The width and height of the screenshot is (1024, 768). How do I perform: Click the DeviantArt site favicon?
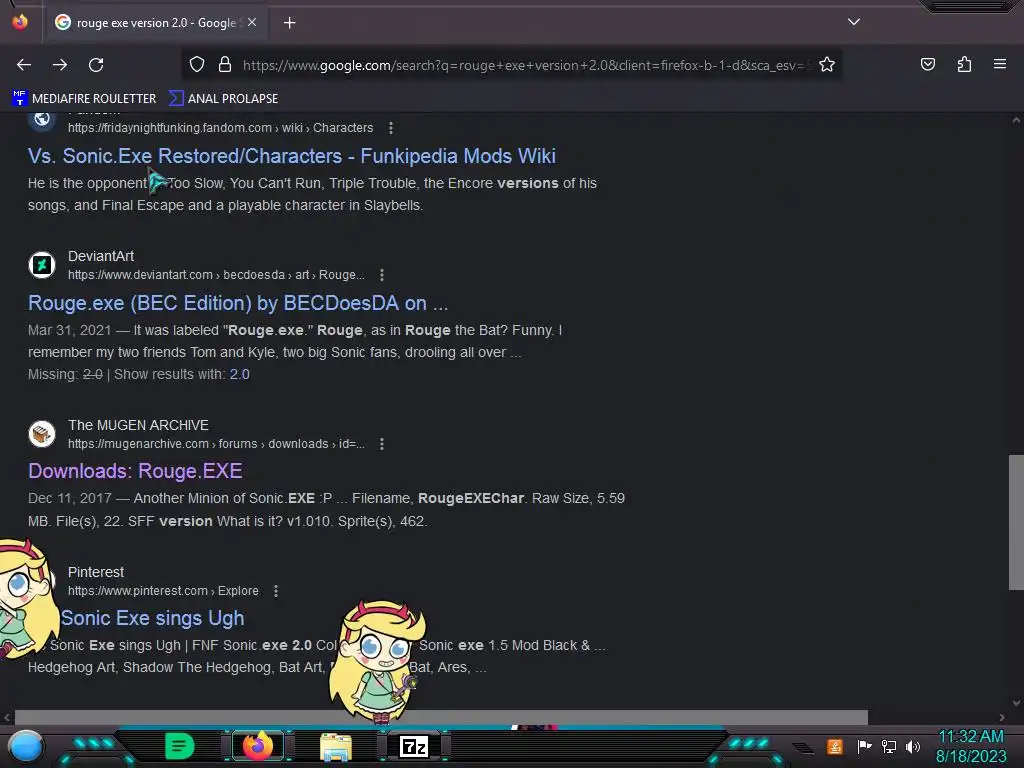point(42,265)
